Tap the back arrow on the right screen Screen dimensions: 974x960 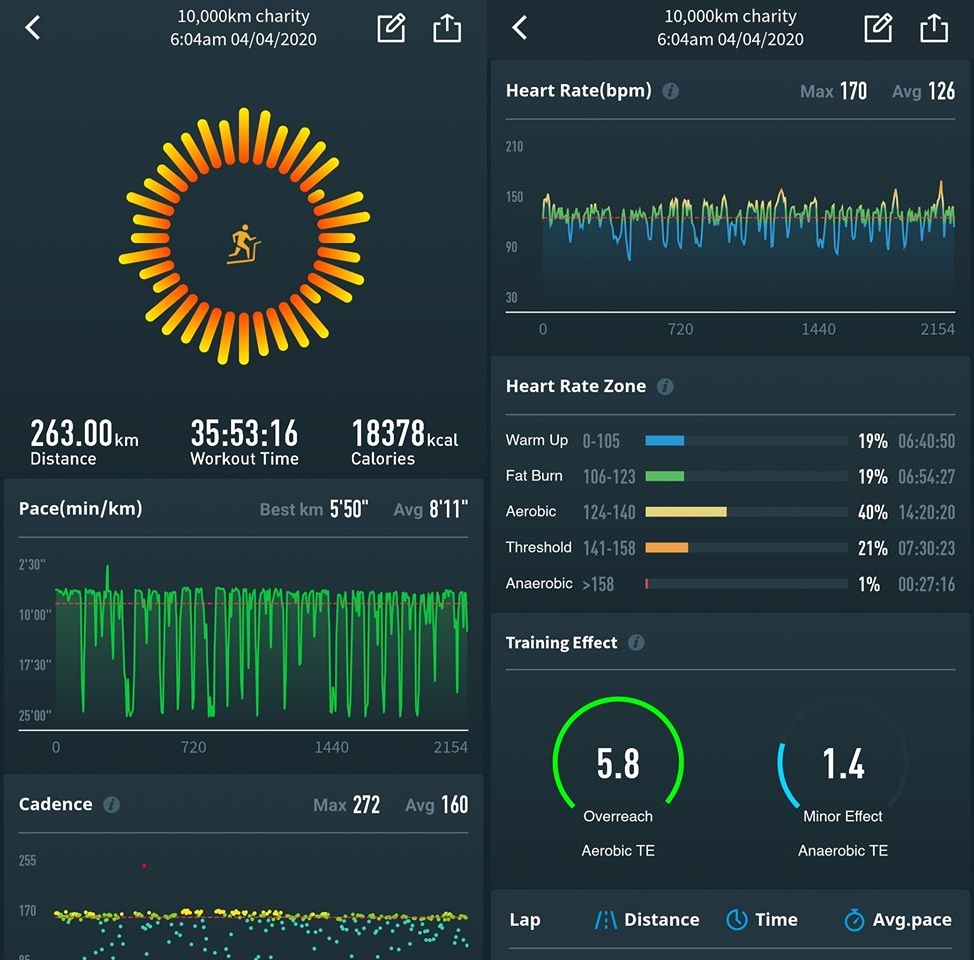coord(519,28)
